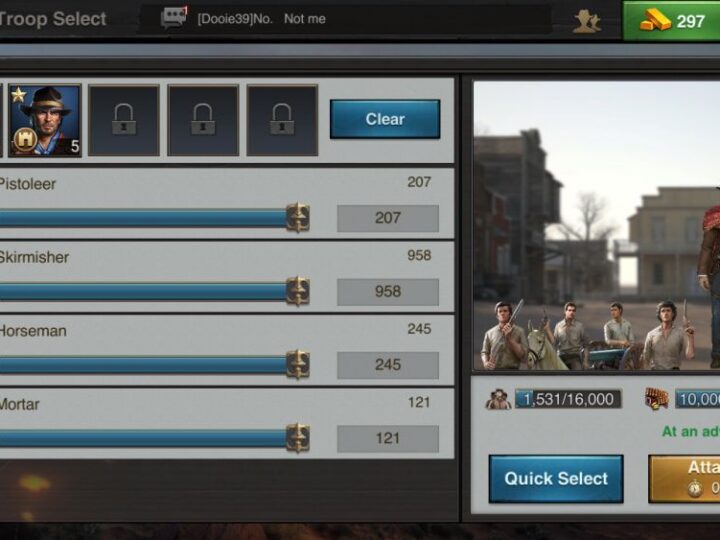Edit the Horseman count field 245
The height and width of the screenshot is (540, 720).
pos(388,365)
